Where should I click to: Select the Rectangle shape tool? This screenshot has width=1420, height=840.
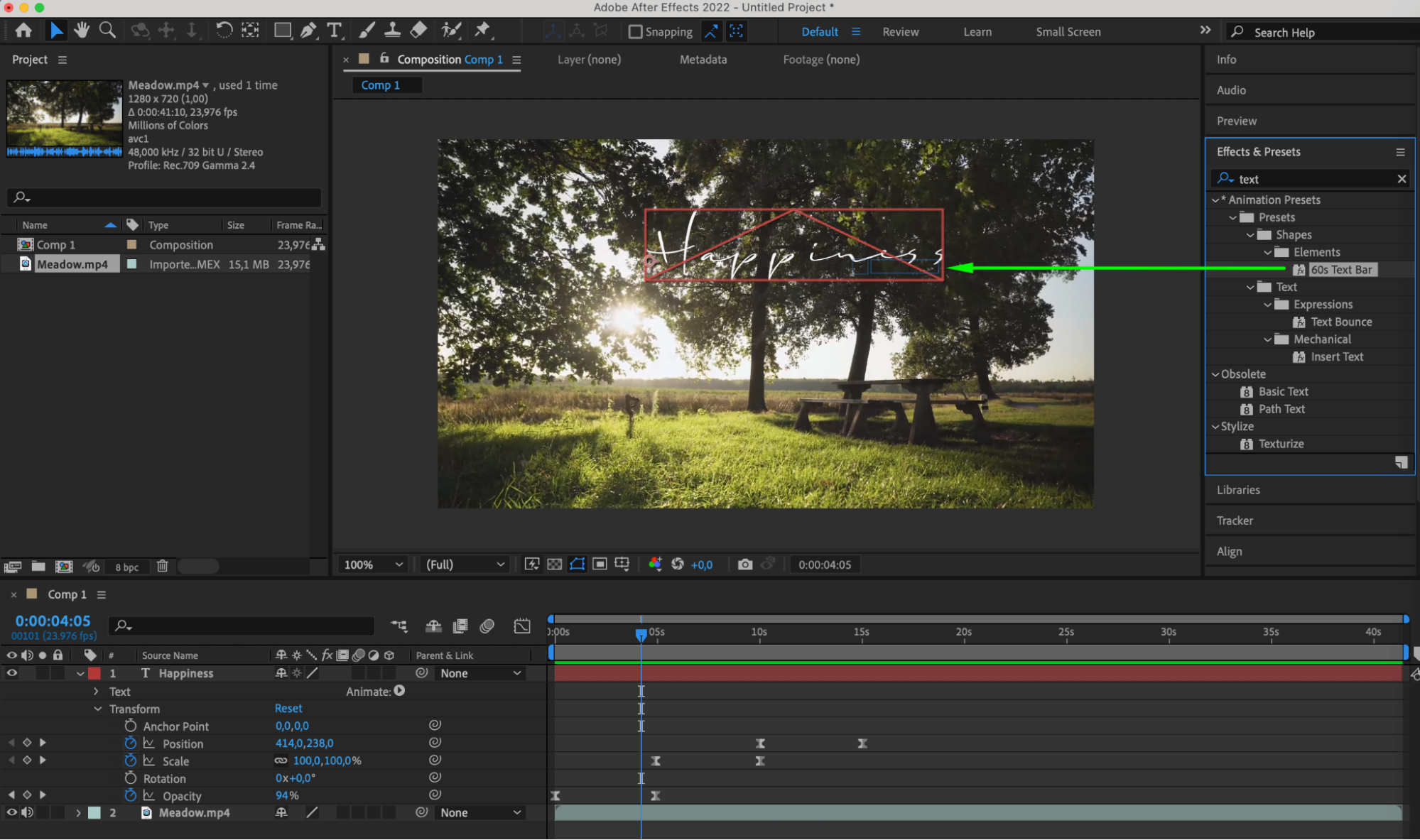[282, 30]
